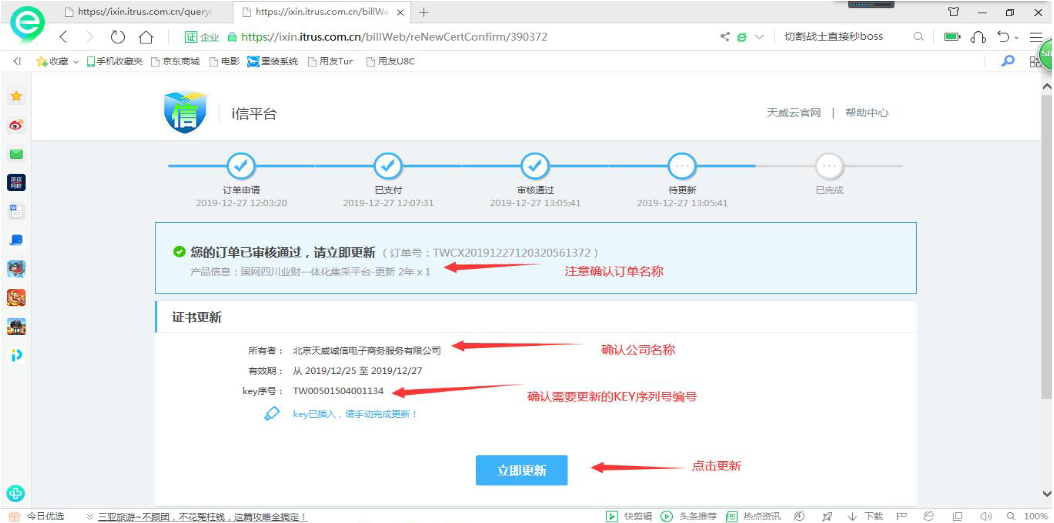Click the star favorites icon in sidebar

16,96
